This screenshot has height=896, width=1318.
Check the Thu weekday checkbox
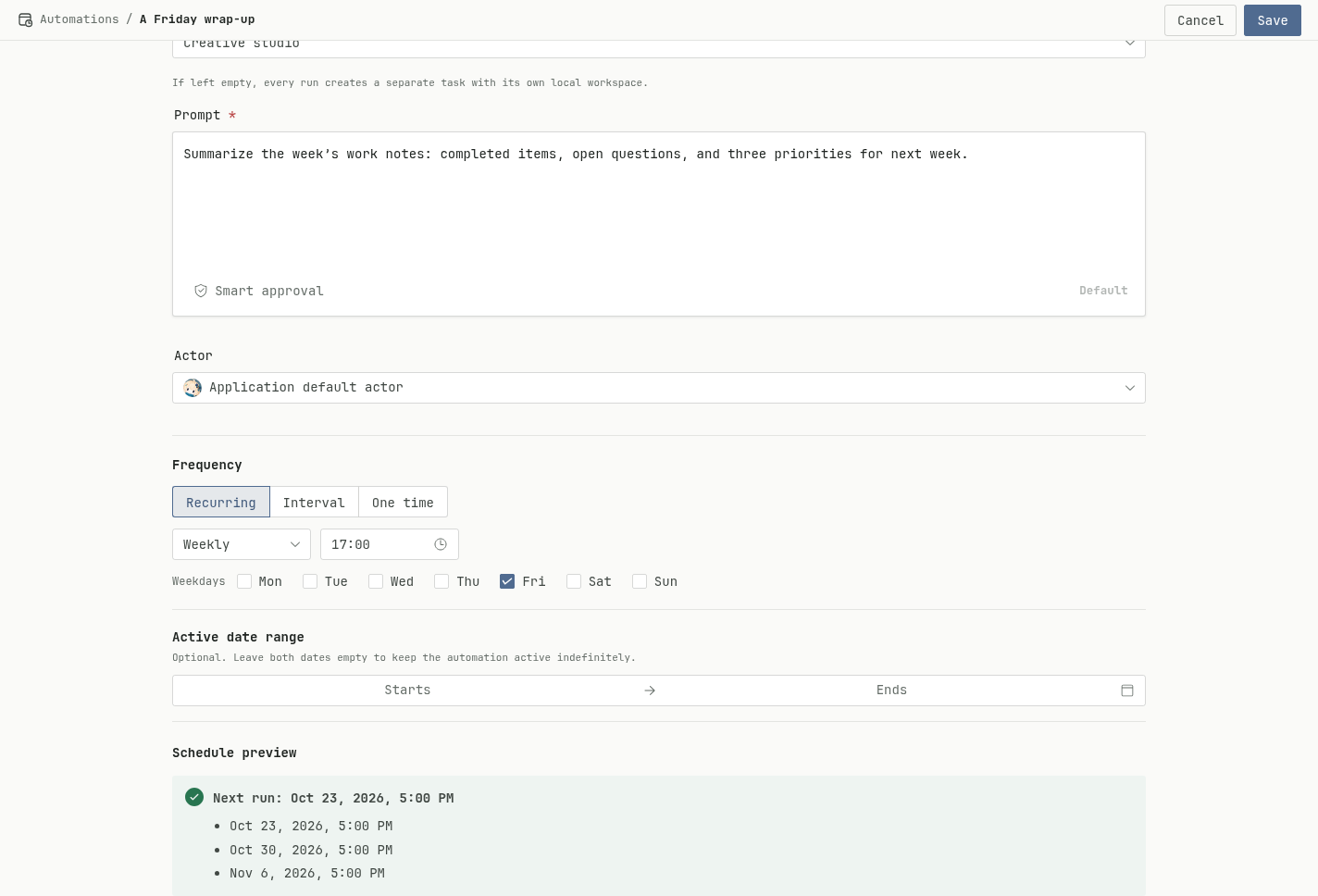[441, 581]
